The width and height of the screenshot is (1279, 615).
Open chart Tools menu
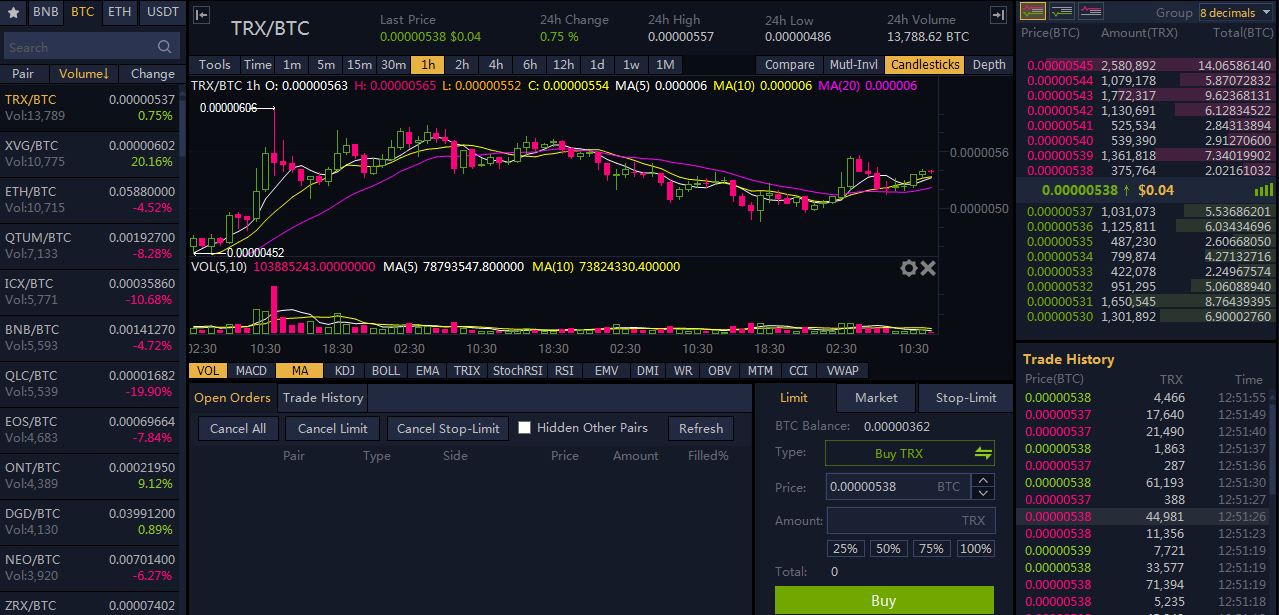pyautogui.click(x=214, y=64)
